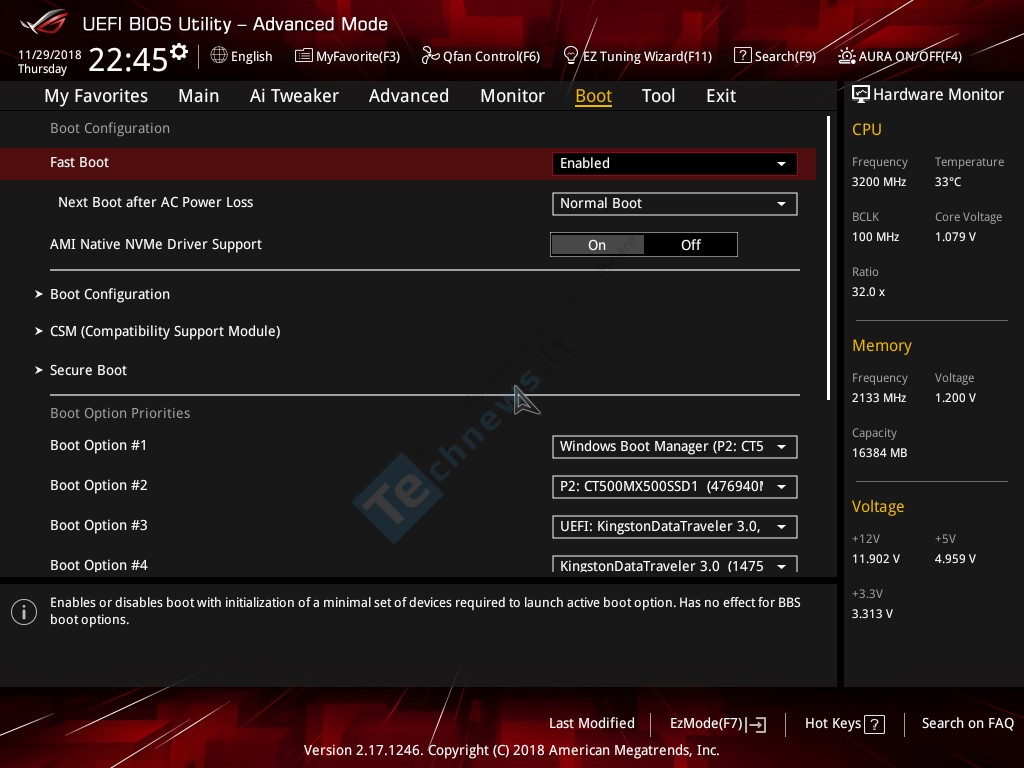
Task: Select the Boot tab
Action: coord(593,96)
